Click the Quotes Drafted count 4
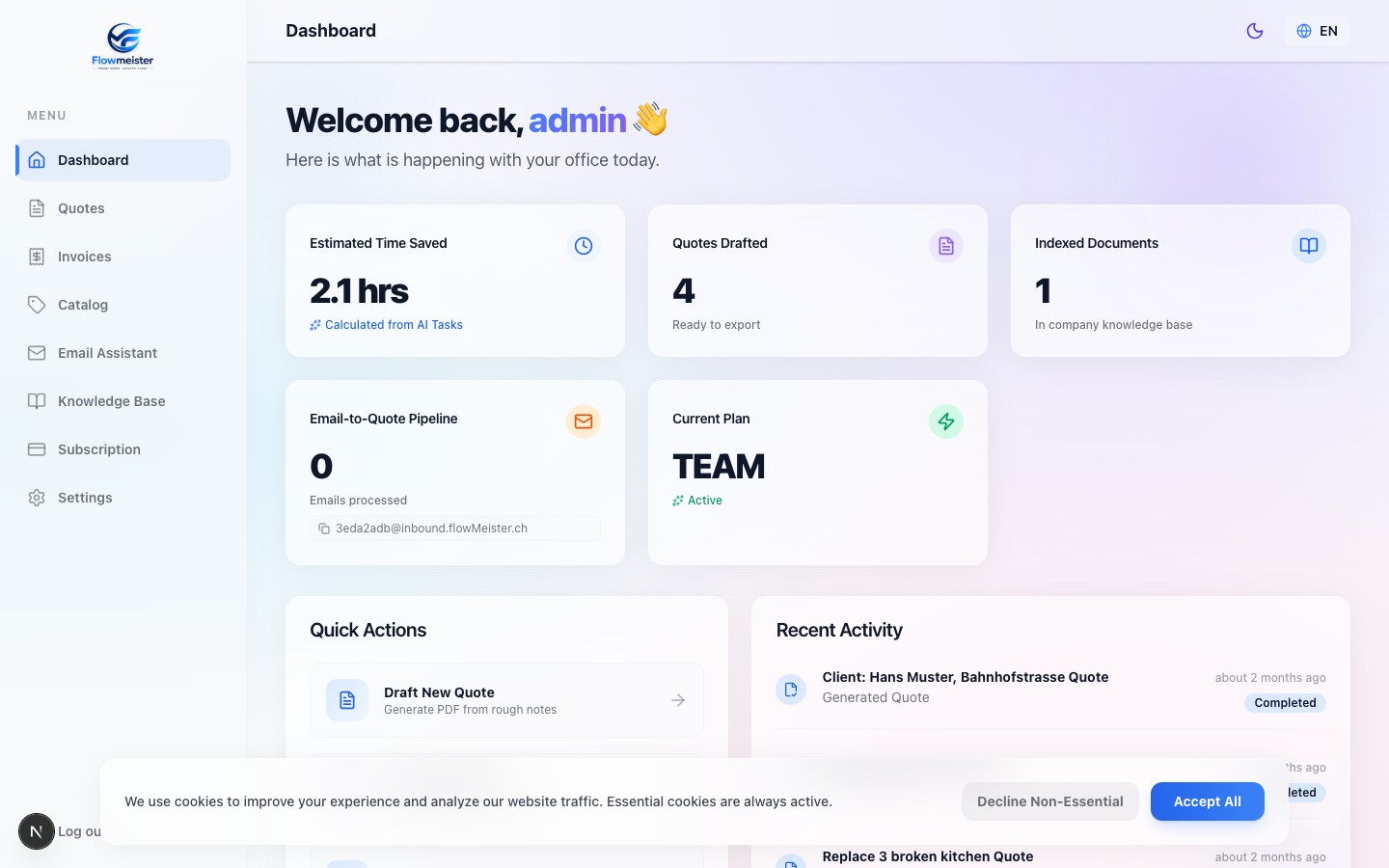1389x868 pixels. click(x=684, y=291)
